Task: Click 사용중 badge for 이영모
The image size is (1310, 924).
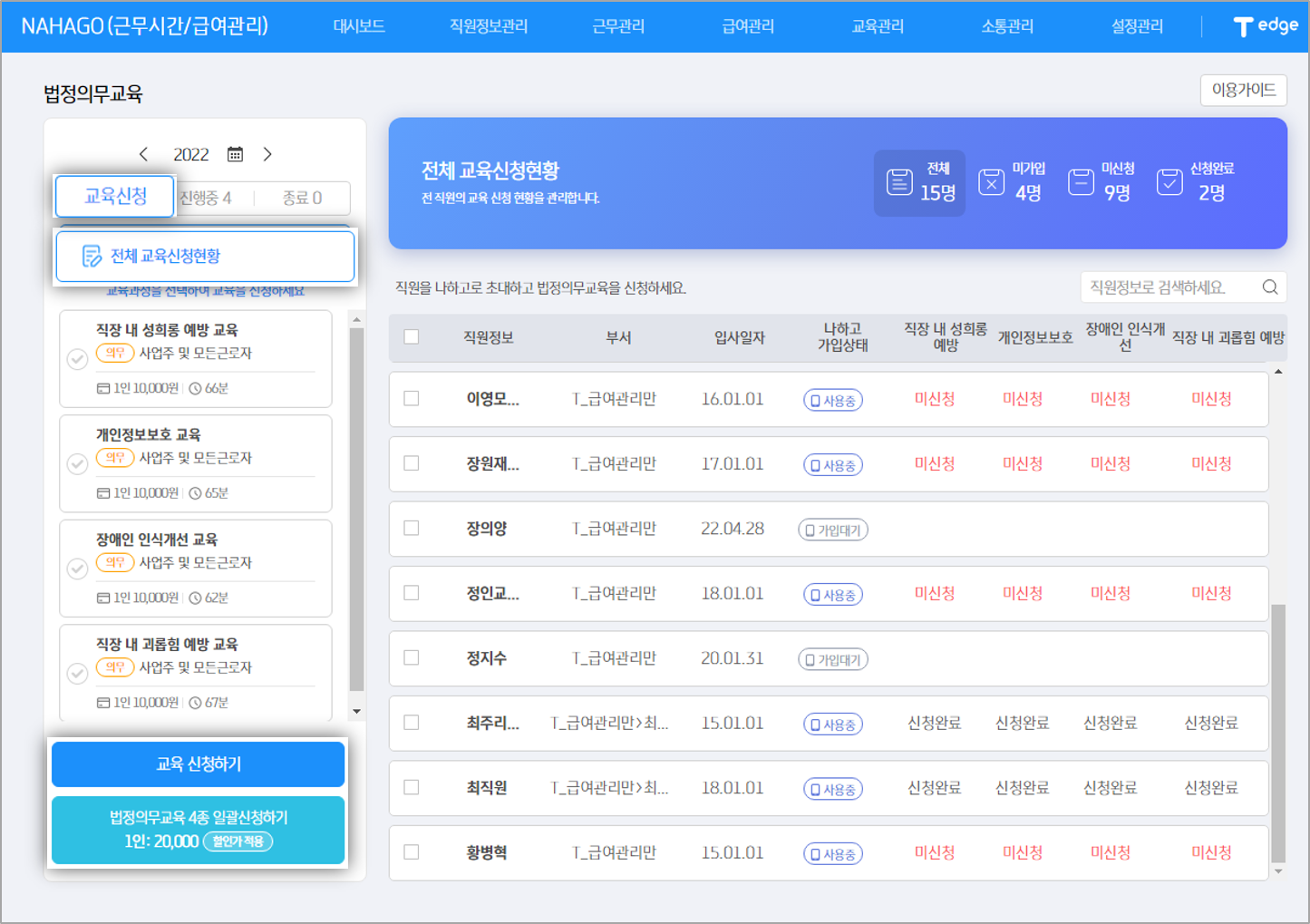Action: pos(833,400)
